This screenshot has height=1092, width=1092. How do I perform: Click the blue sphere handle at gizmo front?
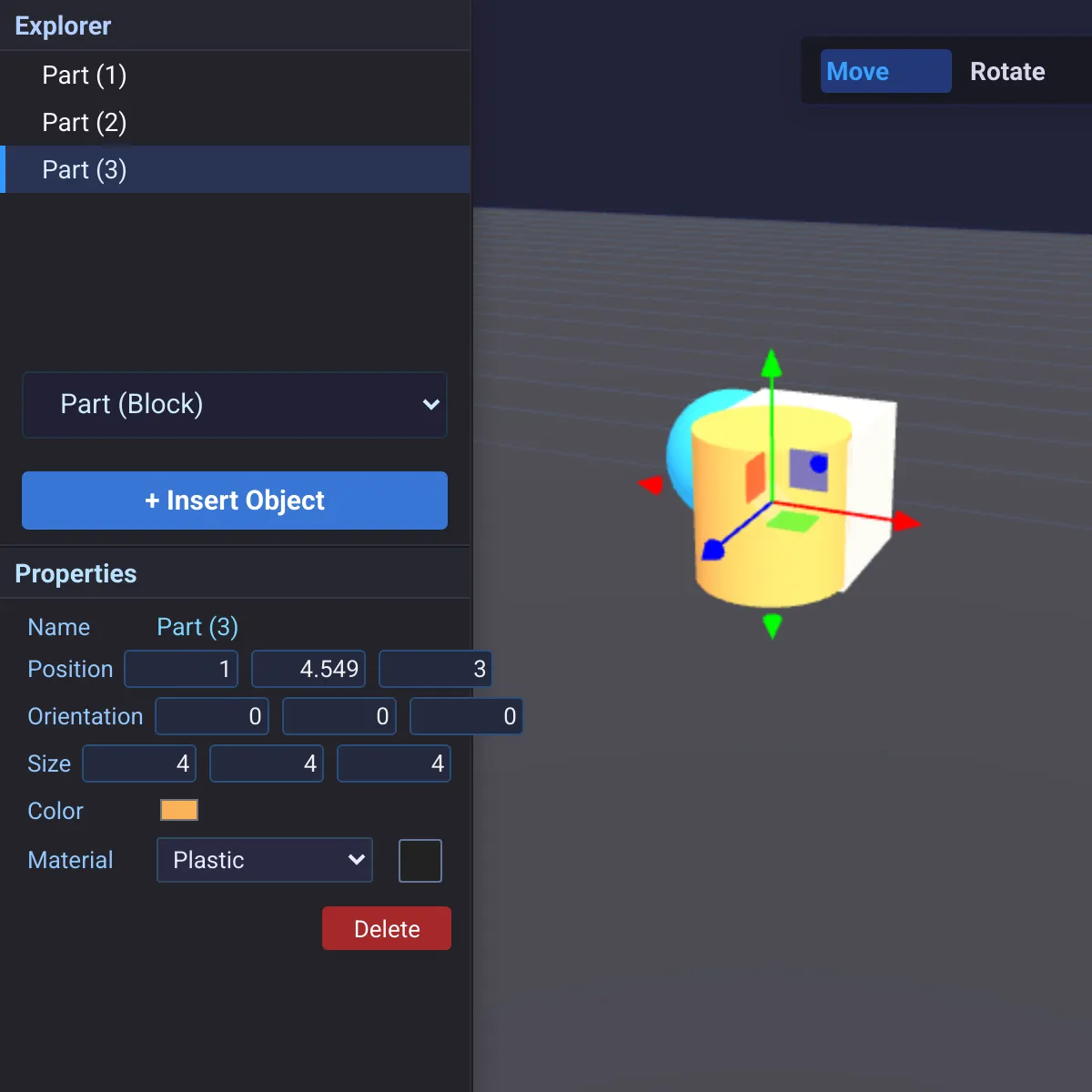(713, 550)
